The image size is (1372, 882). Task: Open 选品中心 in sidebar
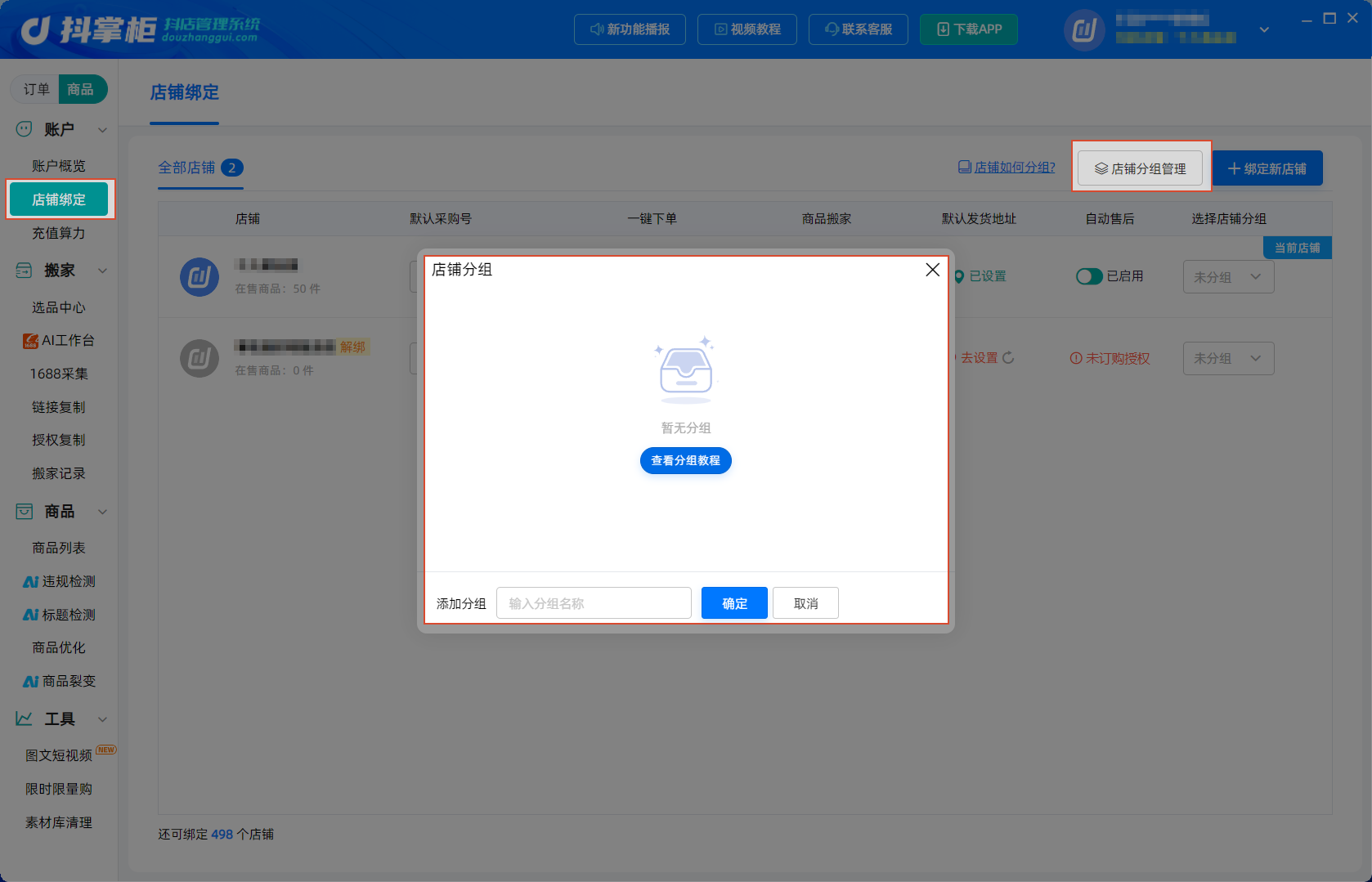pyautogui.click(x=59, y=307)
